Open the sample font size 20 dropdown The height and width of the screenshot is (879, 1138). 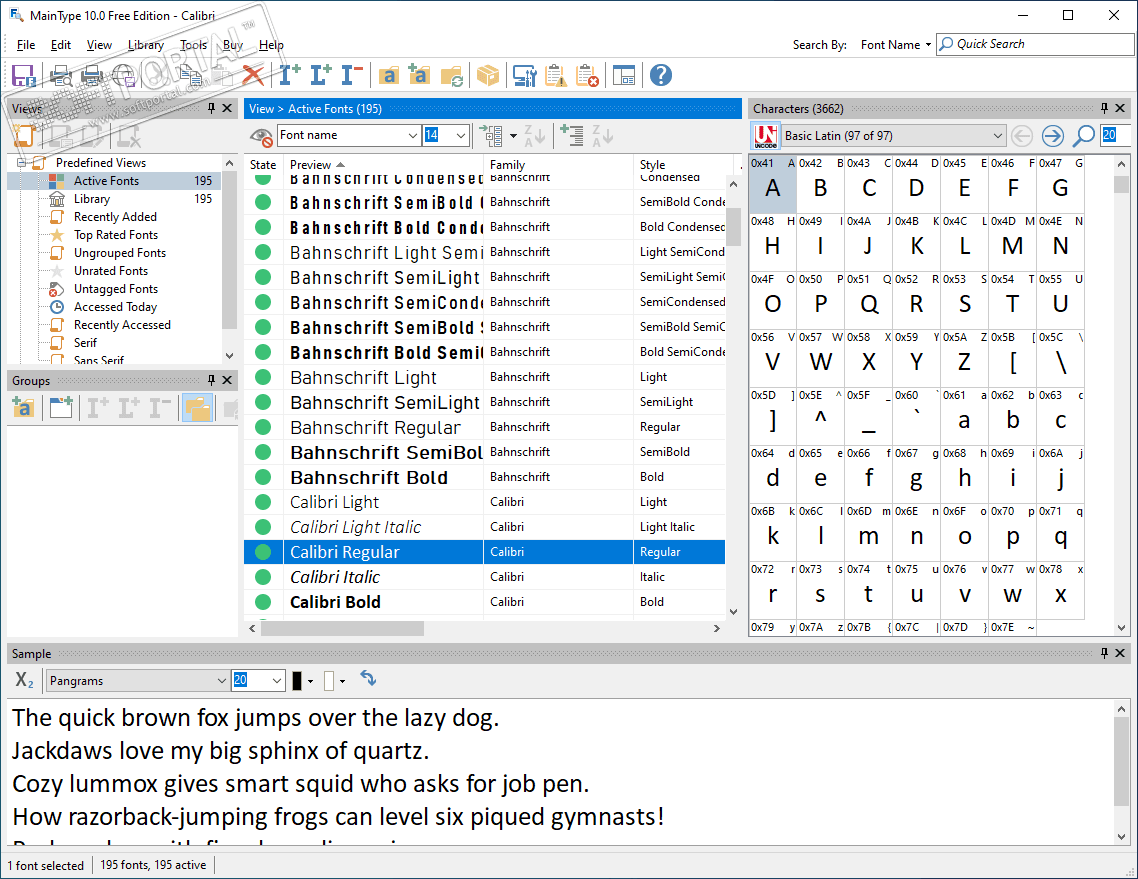[277, 680]
